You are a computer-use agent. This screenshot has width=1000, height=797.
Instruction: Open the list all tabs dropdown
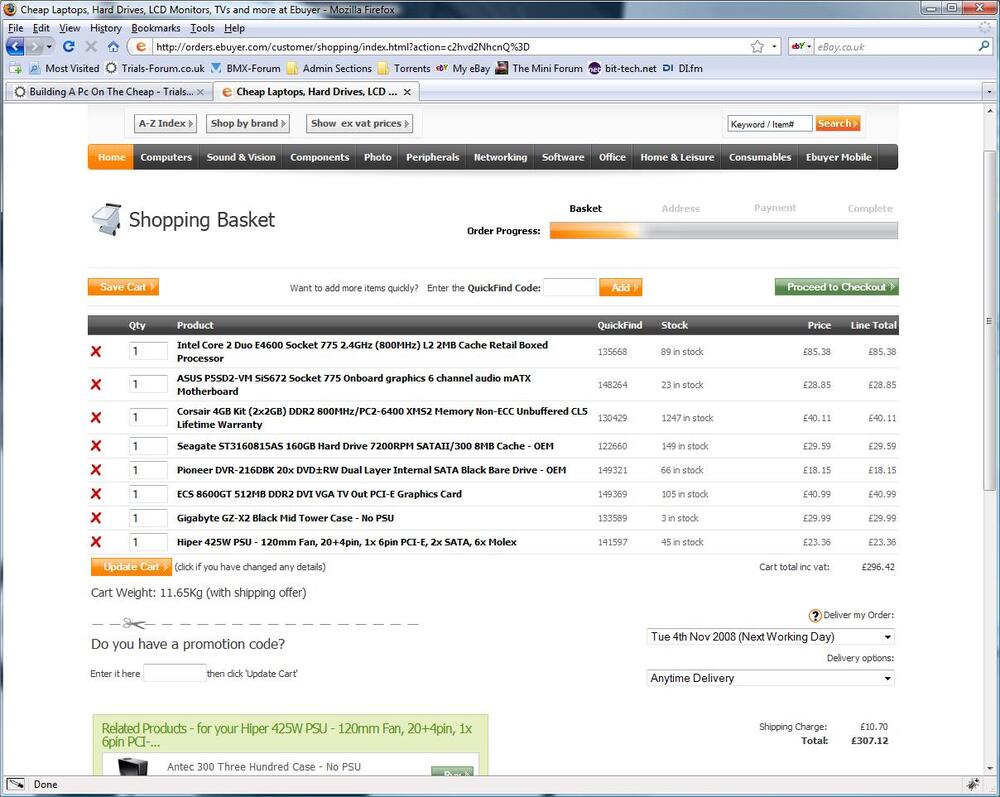(x=989, y=92)
